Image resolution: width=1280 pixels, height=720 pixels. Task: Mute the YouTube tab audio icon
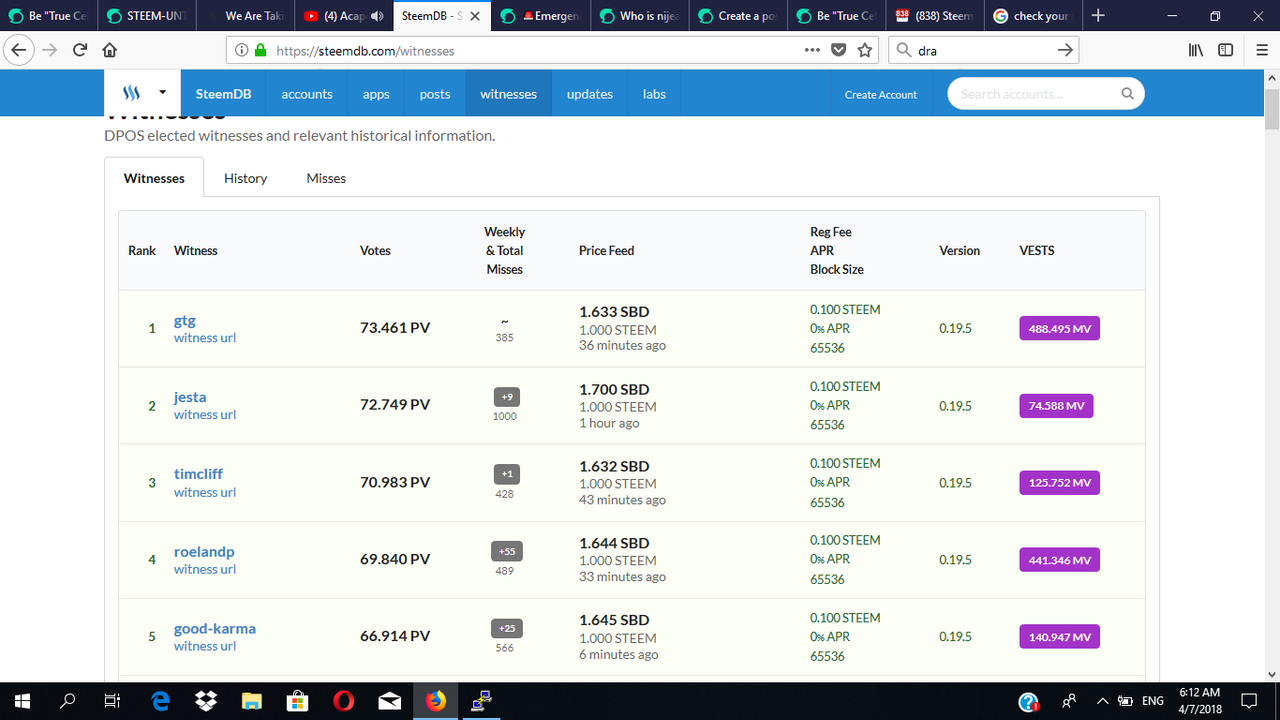(x=377, y=16)
